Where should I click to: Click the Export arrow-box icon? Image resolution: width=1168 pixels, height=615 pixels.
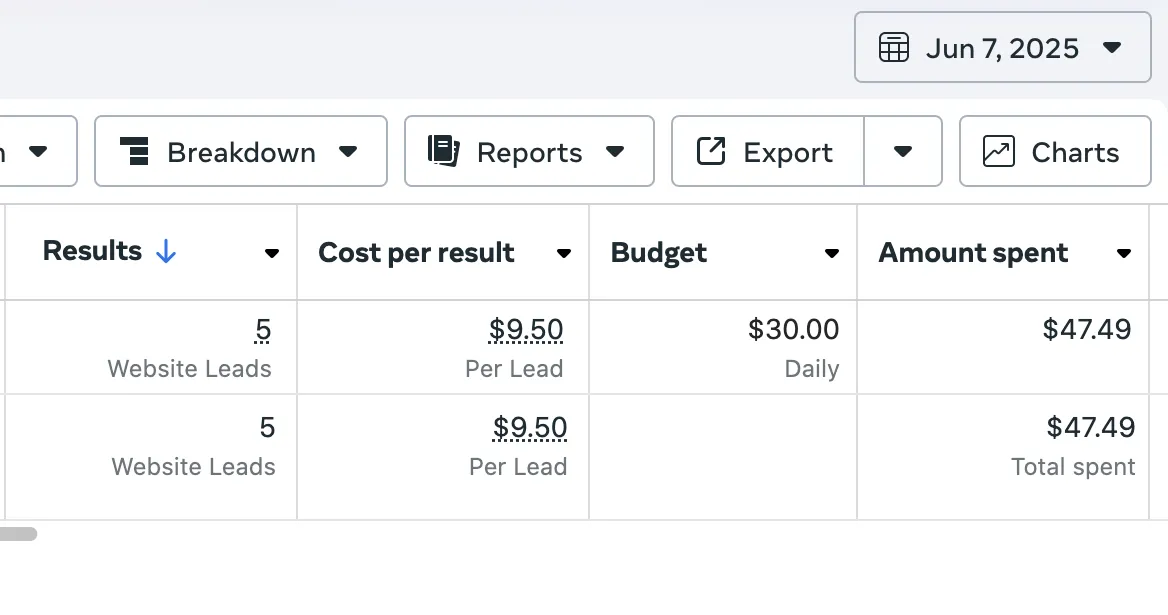pos(710,152)
